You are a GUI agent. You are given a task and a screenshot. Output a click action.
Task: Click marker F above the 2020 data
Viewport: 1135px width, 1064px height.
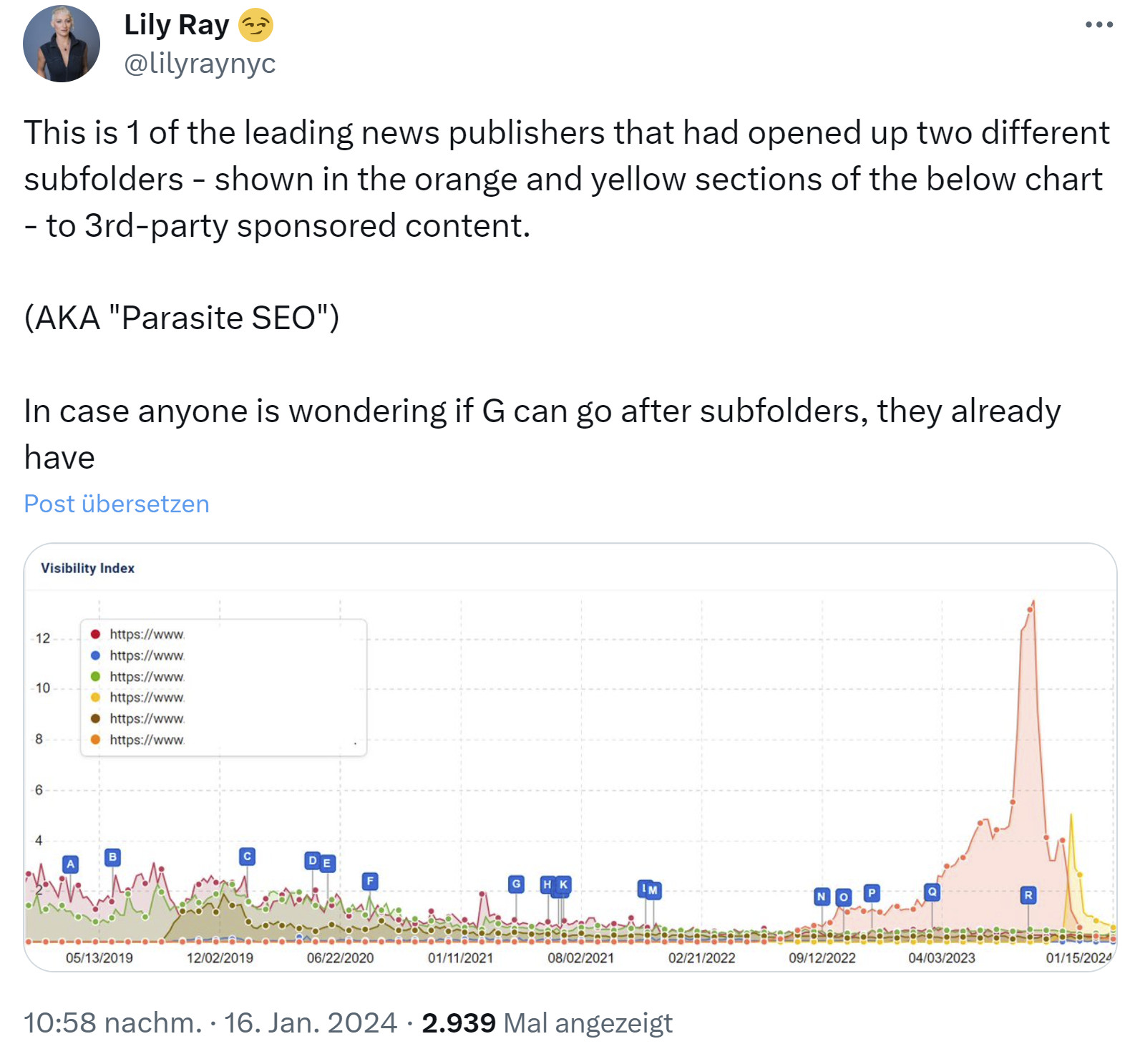(370, 882)
